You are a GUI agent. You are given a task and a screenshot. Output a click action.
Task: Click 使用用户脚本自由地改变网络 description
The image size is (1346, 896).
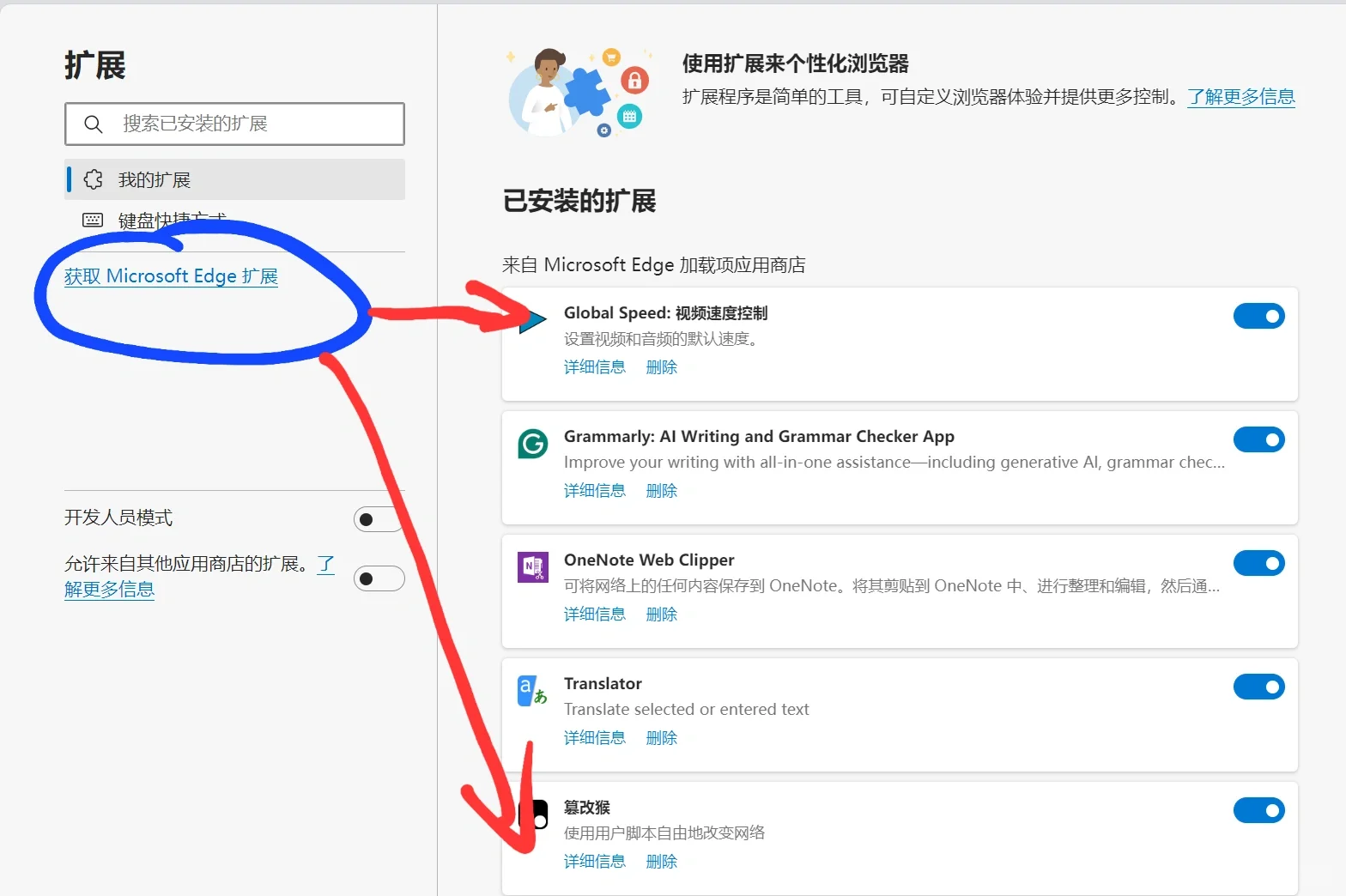coord(664,833)
